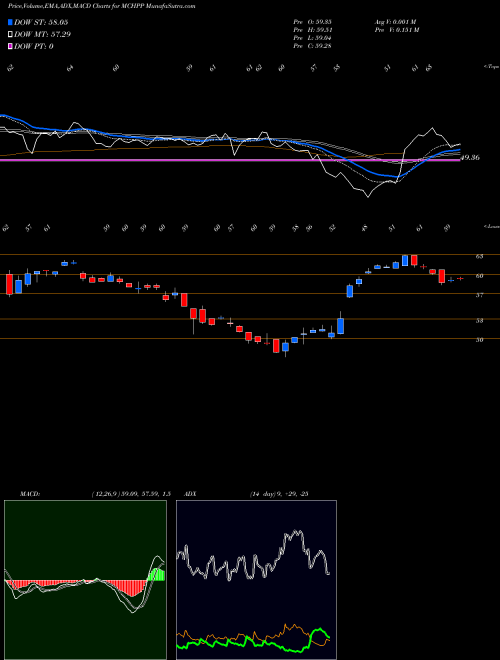The width and height of the screenshot is (500, 660).
Task: Click the 'Pre V: 0.151 M' volume text
Action: tap(396, 30)
